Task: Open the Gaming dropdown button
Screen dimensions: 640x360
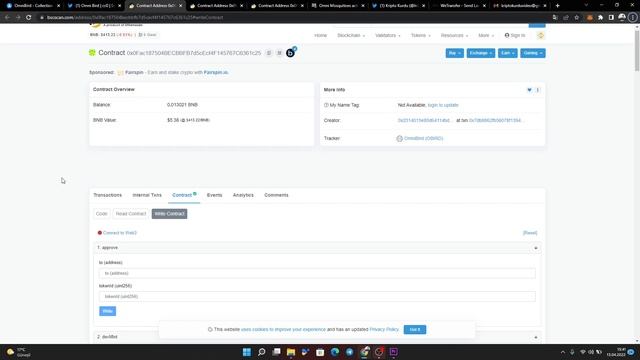Action: 533,53
